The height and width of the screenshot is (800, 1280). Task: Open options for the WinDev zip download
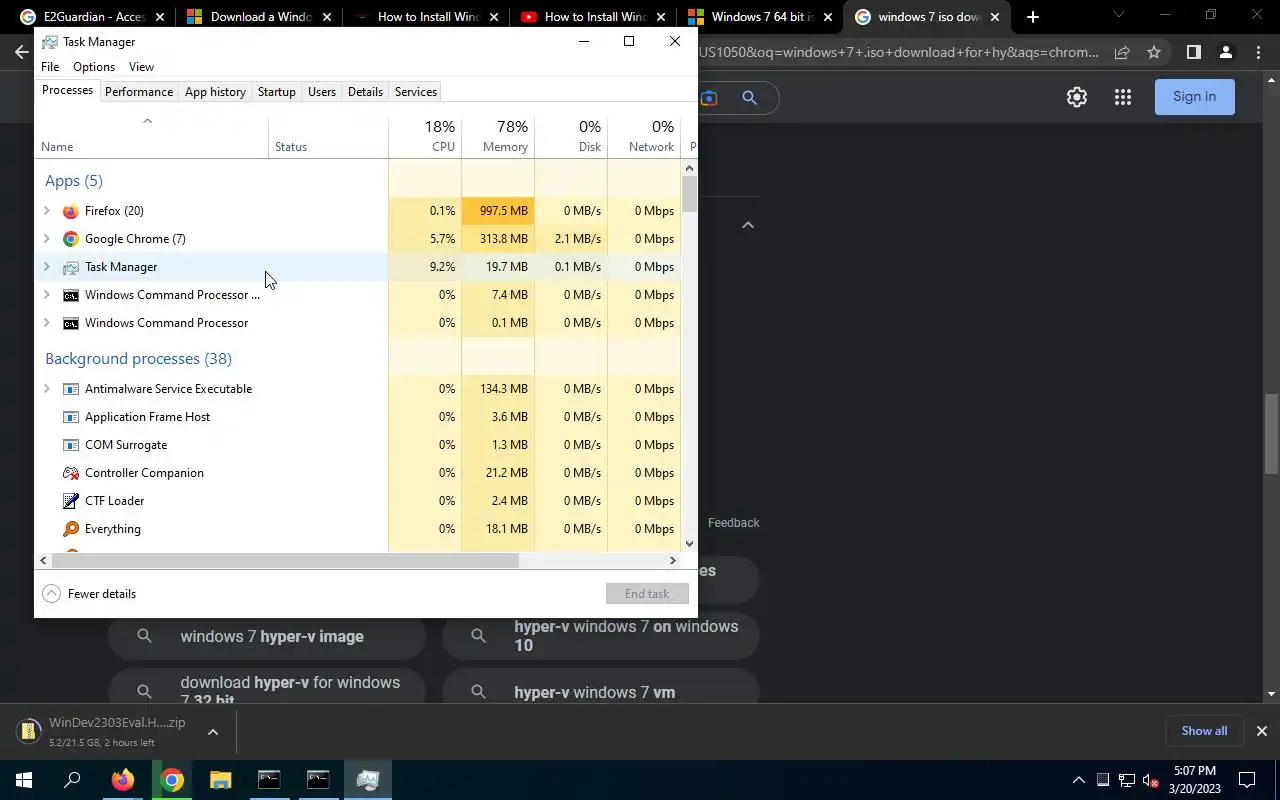(212, 732)
